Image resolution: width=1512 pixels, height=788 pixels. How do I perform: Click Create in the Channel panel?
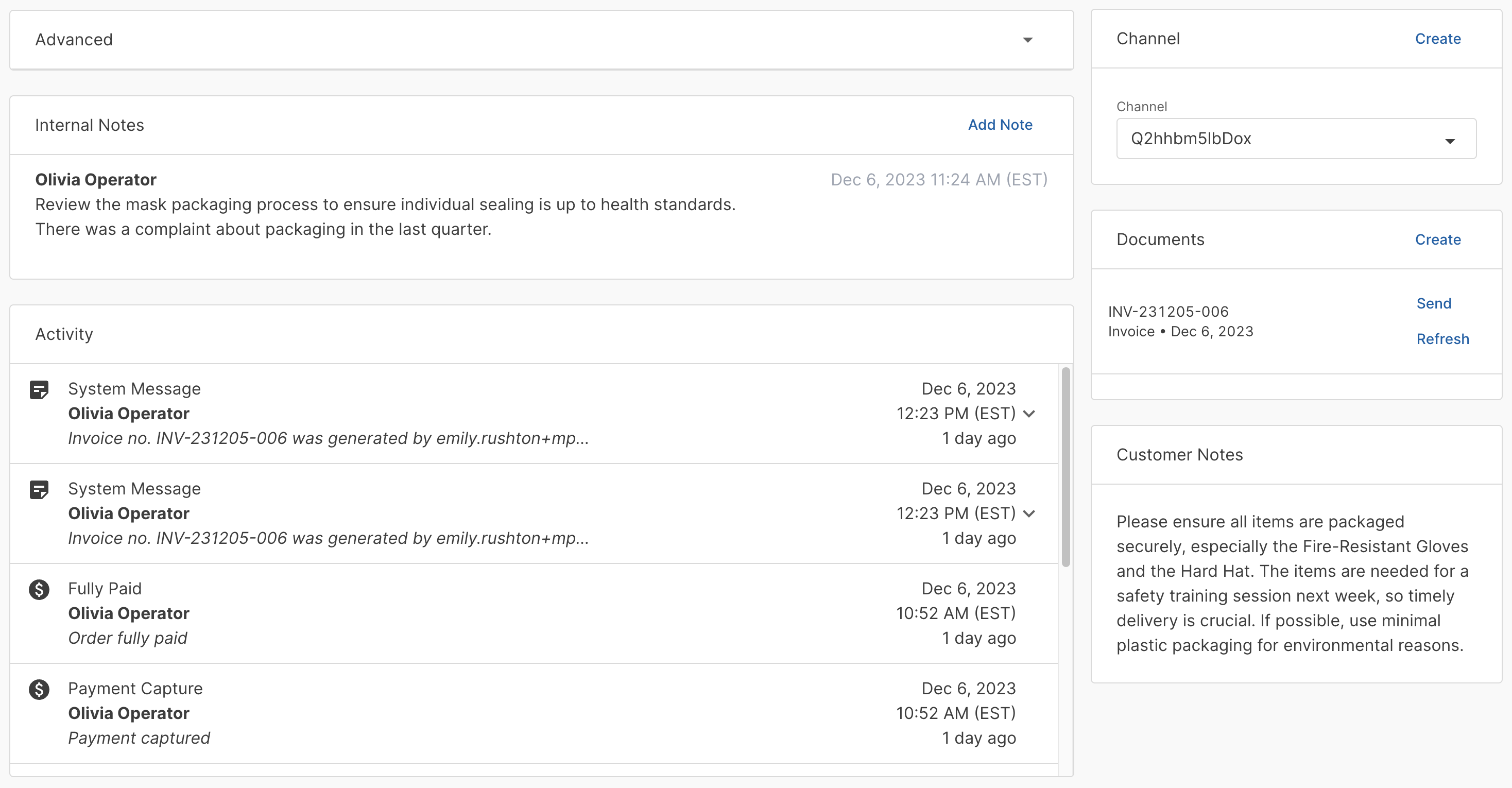[1437, 39]
